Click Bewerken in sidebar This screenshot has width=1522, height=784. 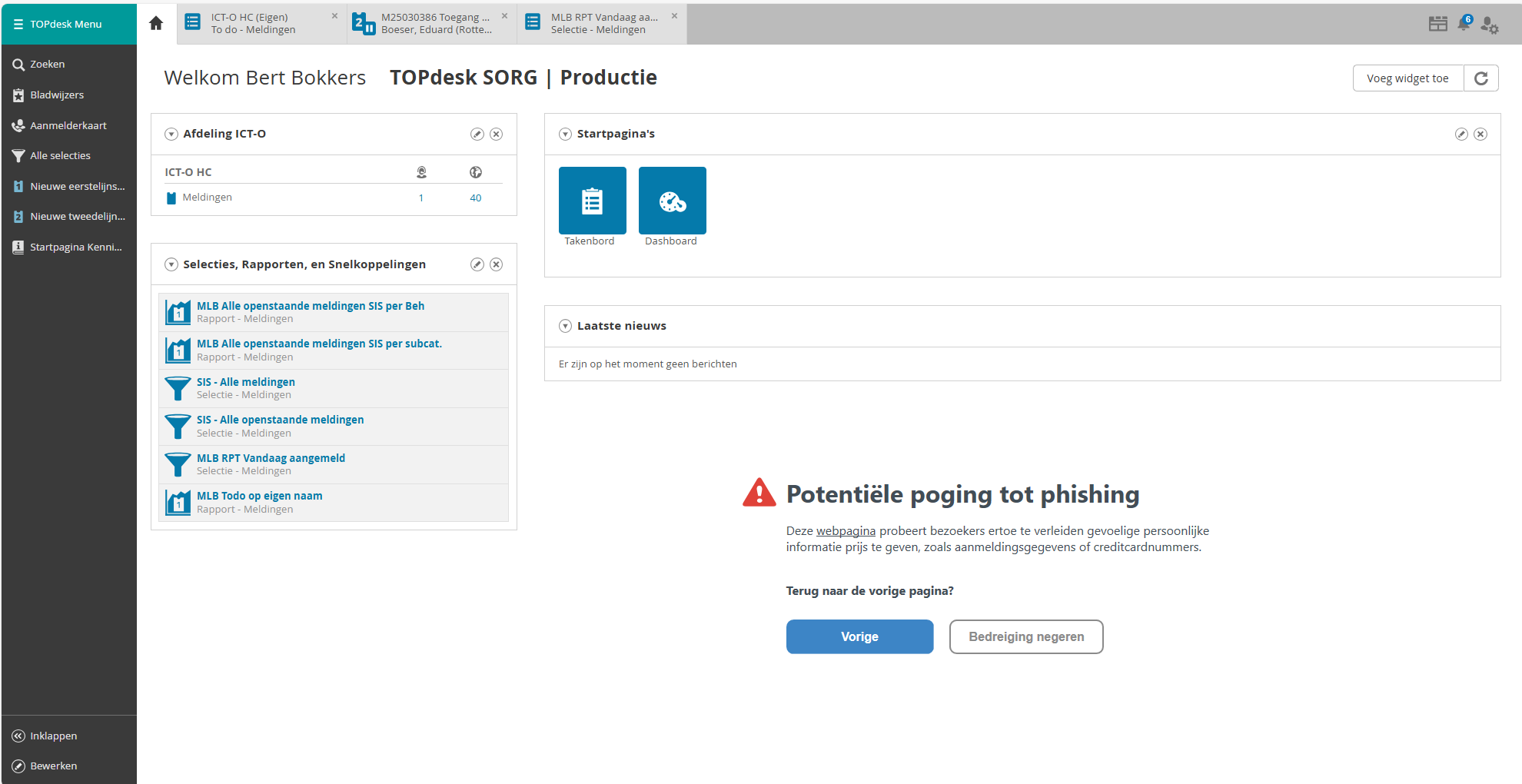[69, 766]
